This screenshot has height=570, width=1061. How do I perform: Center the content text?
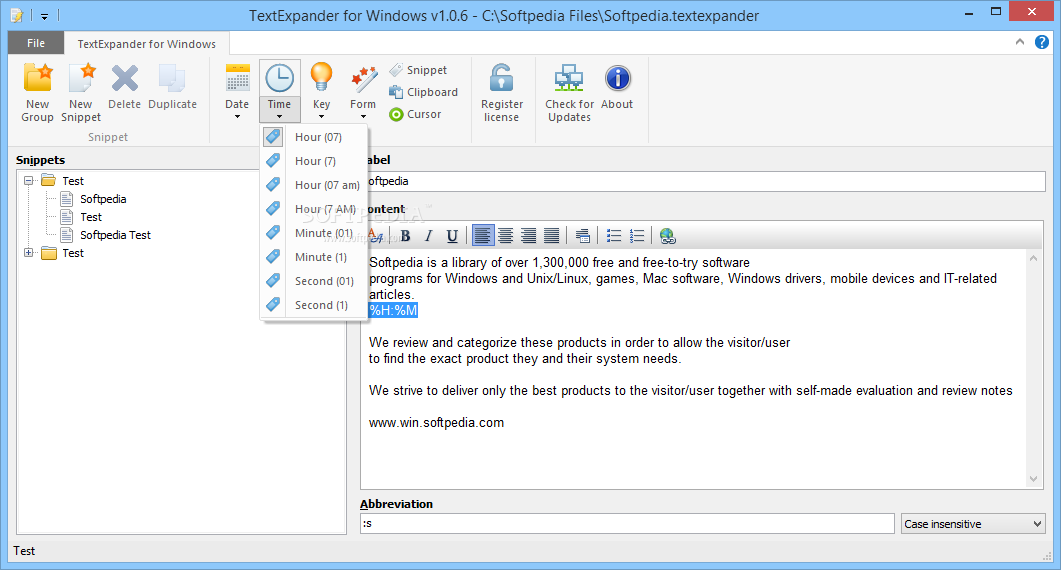(x=505, y=236)
